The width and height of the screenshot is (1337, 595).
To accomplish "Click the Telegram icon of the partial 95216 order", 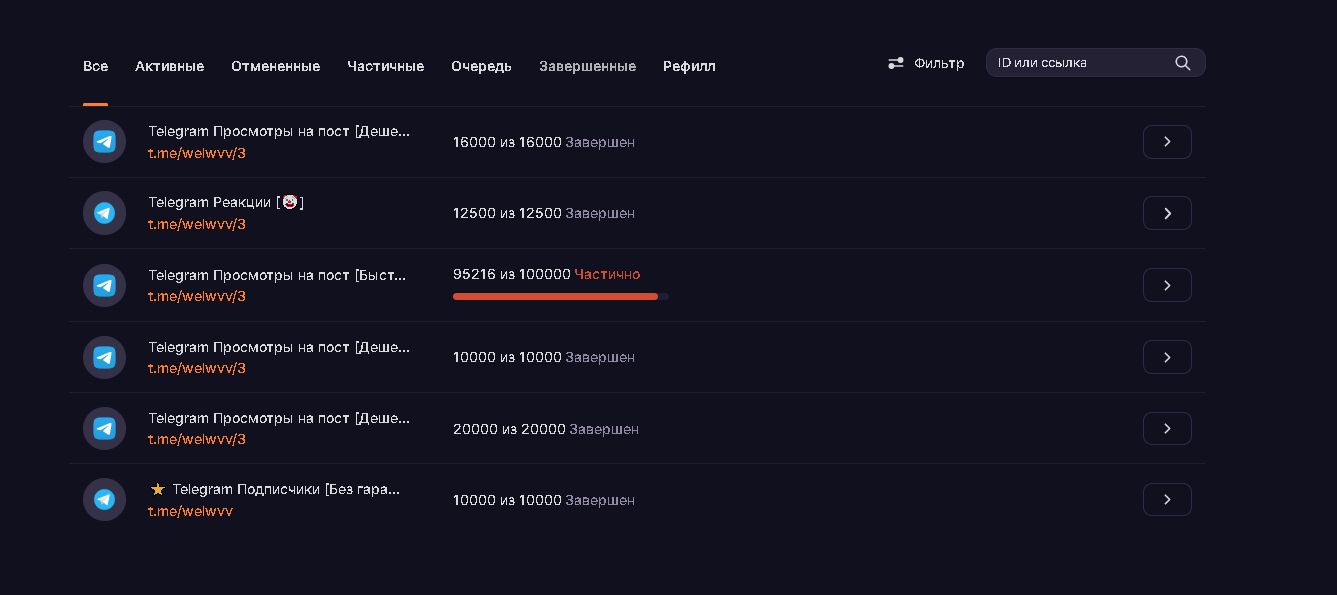I will click(104, 285).
